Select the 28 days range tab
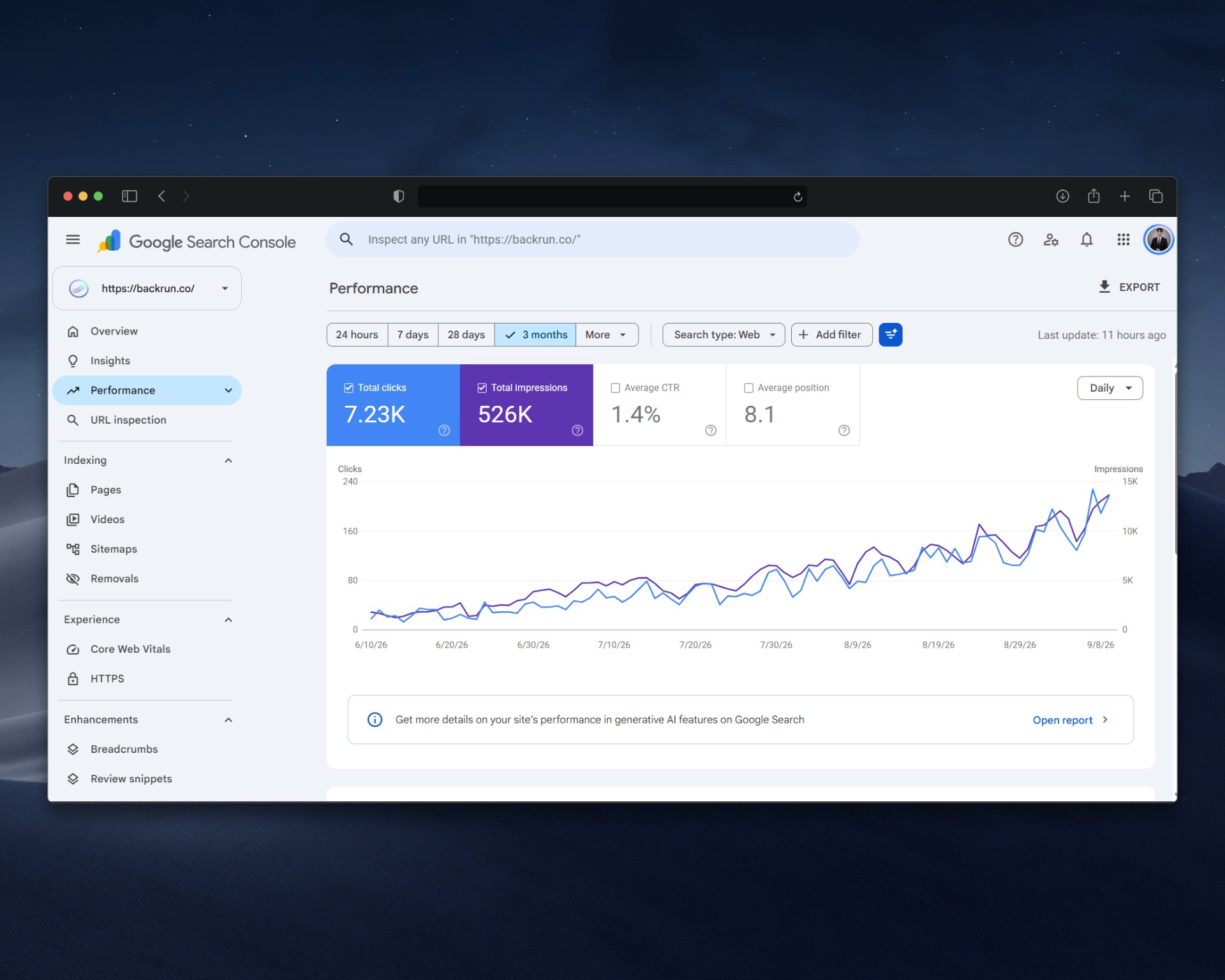The width and height of the screenshot is (1225, 980). 466,334
